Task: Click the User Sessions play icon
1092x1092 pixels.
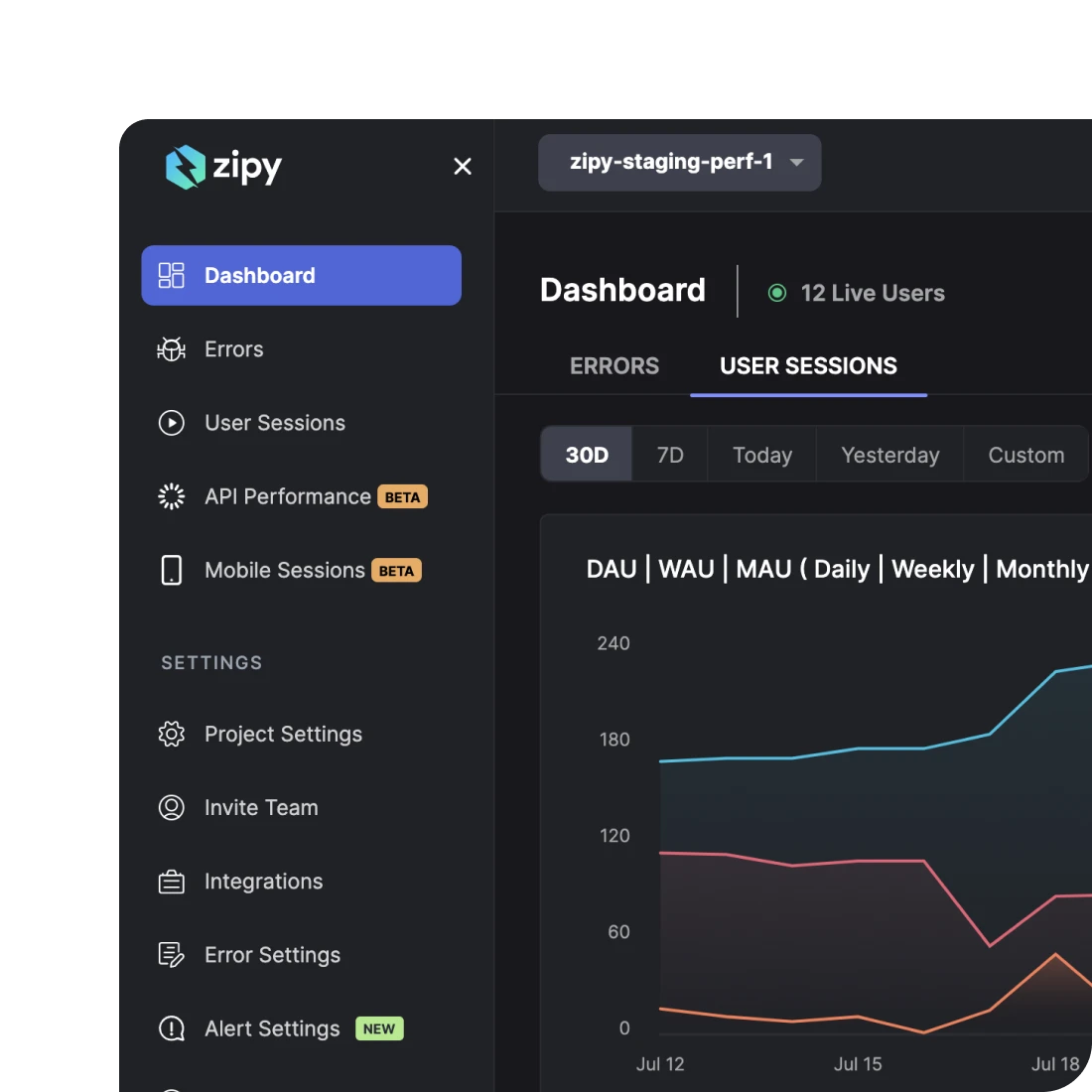Action: pos(172,423)
